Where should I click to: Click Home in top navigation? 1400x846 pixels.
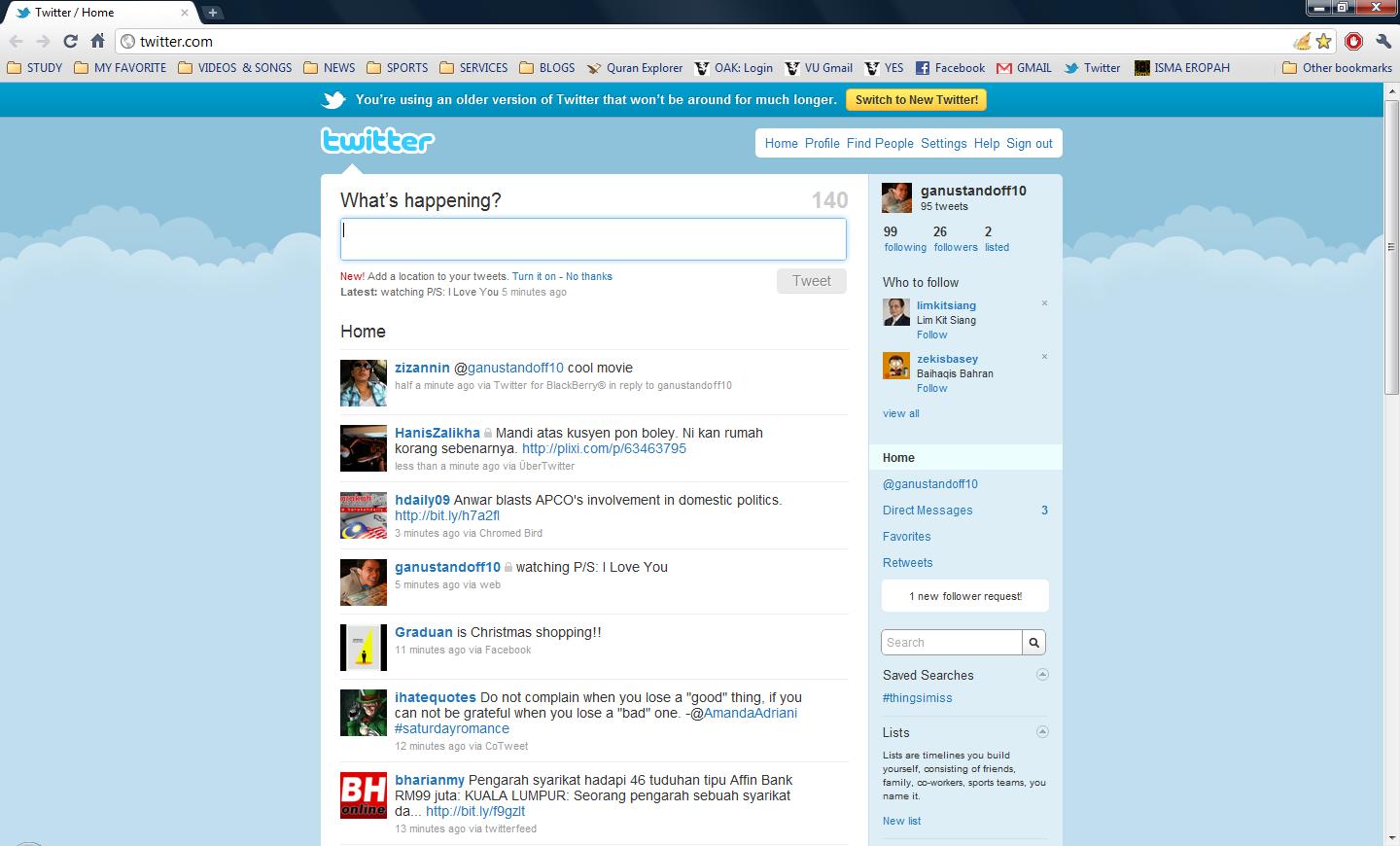click(781, 143)
